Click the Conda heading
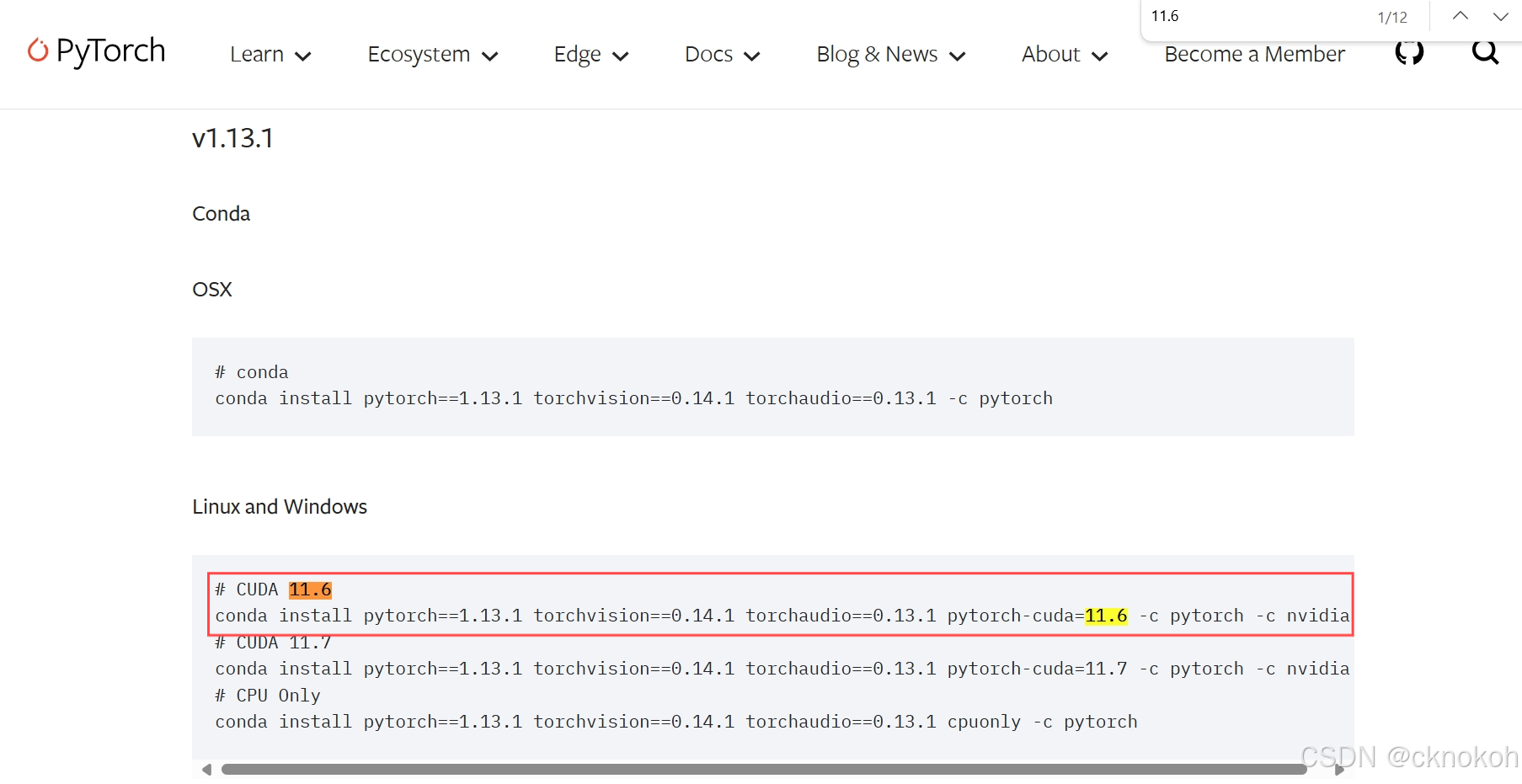Viewport: 1522px width, 784px height. [x=222, y=214]
